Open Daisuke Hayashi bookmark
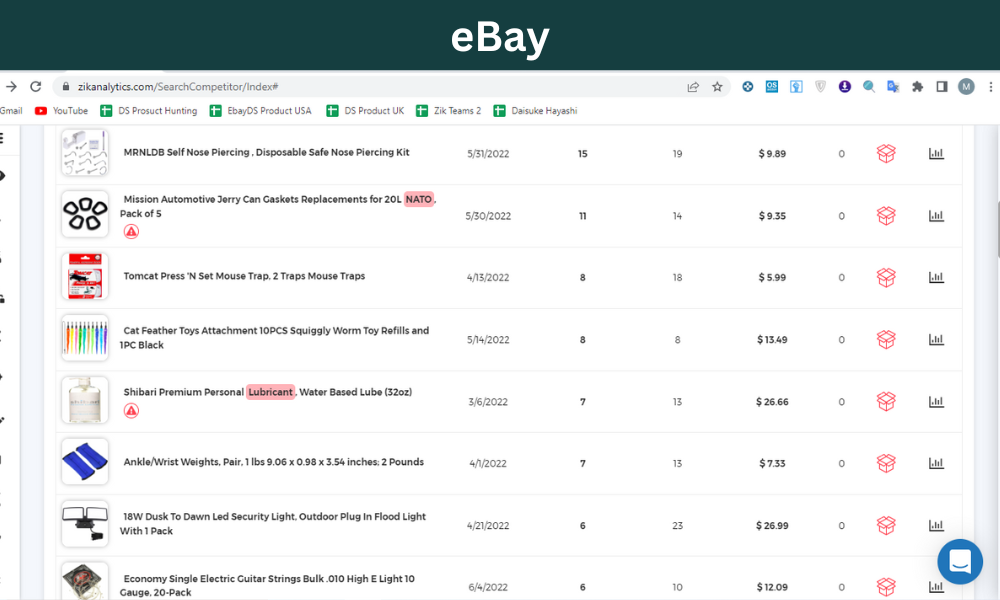This screenshot has width=1000, height=600. coord(536,111)
